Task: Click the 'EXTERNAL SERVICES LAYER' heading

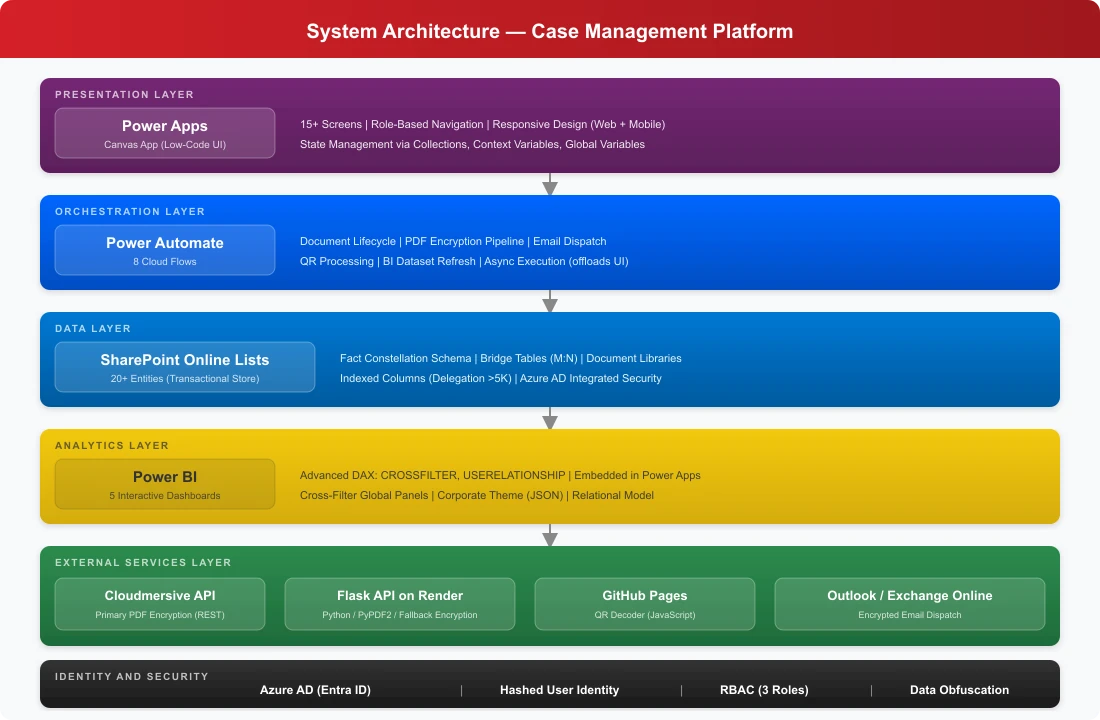Action: [143, 563]
